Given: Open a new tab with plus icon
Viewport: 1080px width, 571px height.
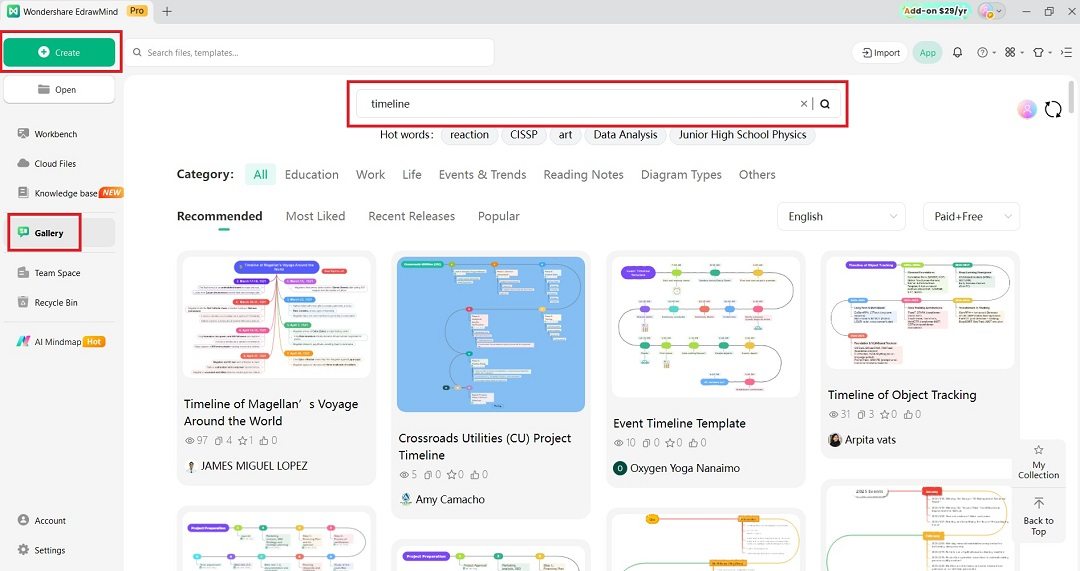Looking at the screenshot, I should pyautogui.click(x=167, y=11).
